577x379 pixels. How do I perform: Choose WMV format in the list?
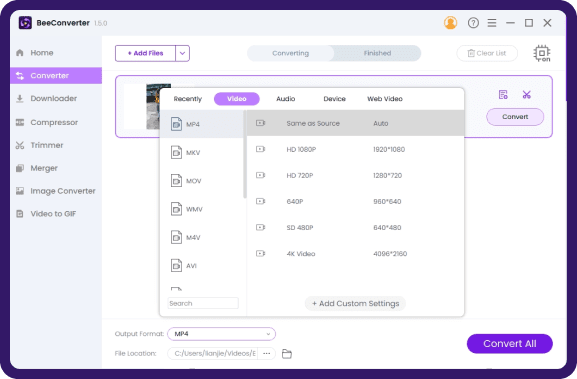202,209
